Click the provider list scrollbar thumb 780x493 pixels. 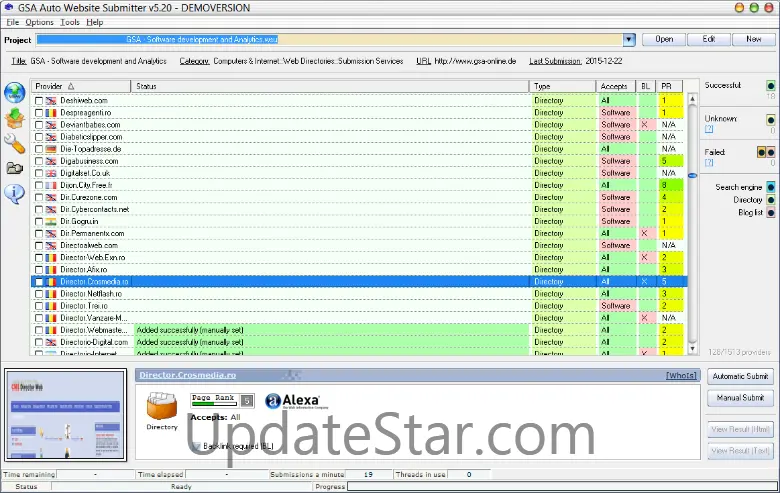click(692, 175)
